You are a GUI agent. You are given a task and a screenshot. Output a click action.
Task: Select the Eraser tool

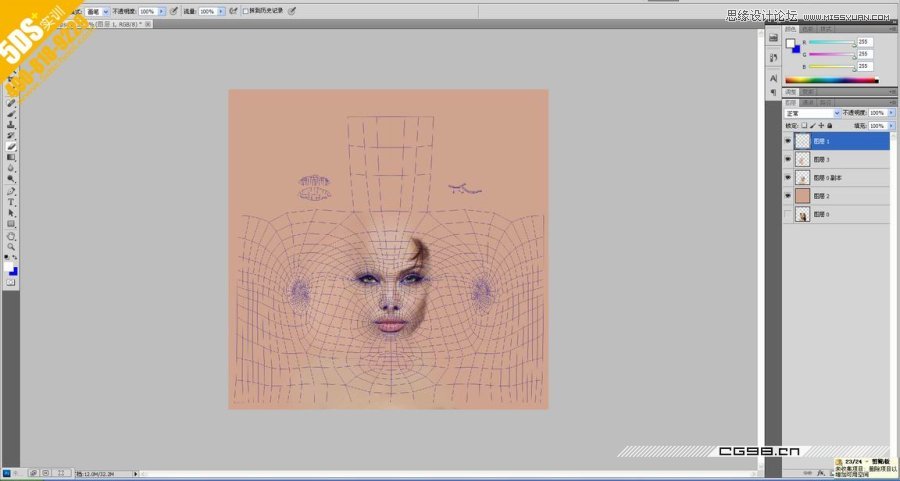coord(11,146)
